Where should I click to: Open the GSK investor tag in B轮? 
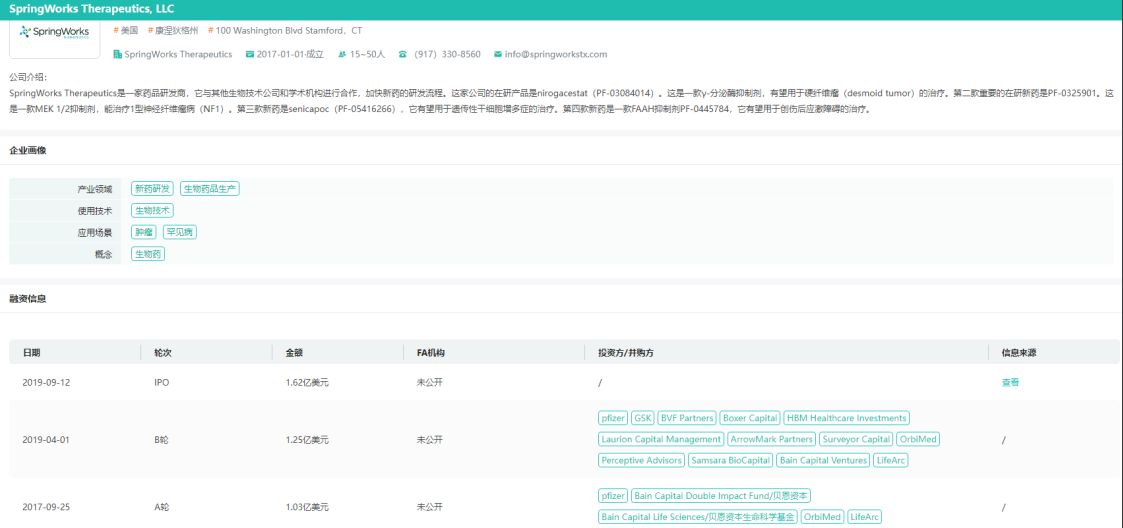(x=642, y=418)
